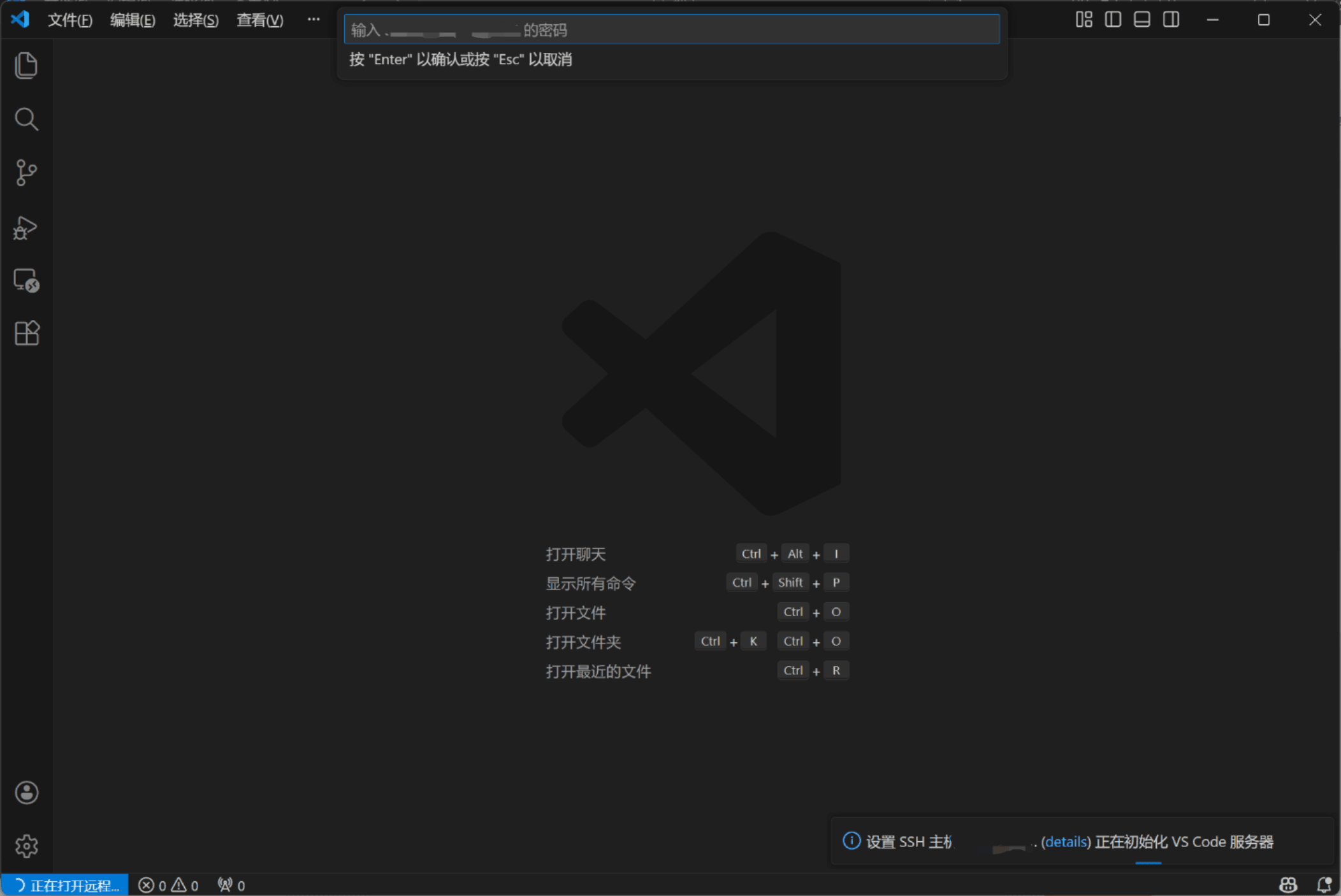
Task: Open the Explorer view icon
Action: coord(26,66)
